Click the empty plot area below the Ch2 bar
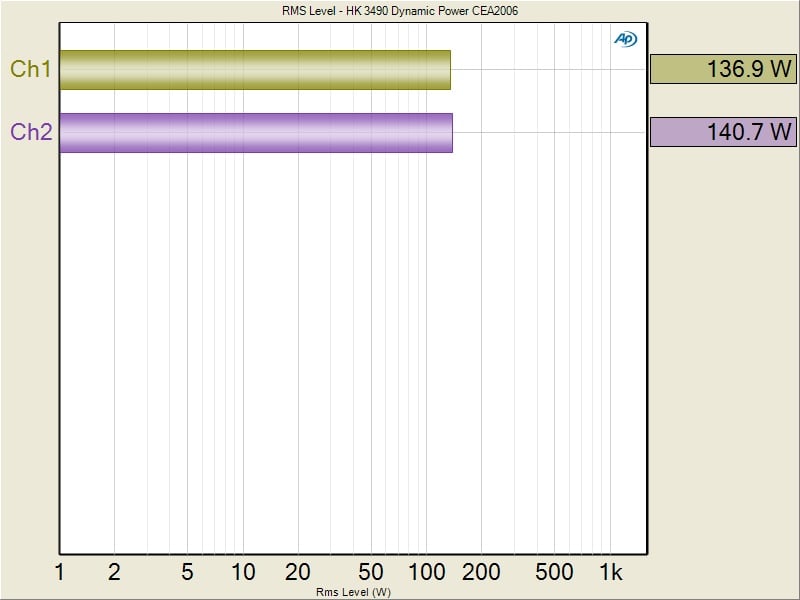This screenshot has width=800, height=600. click(x=350, y=350)
